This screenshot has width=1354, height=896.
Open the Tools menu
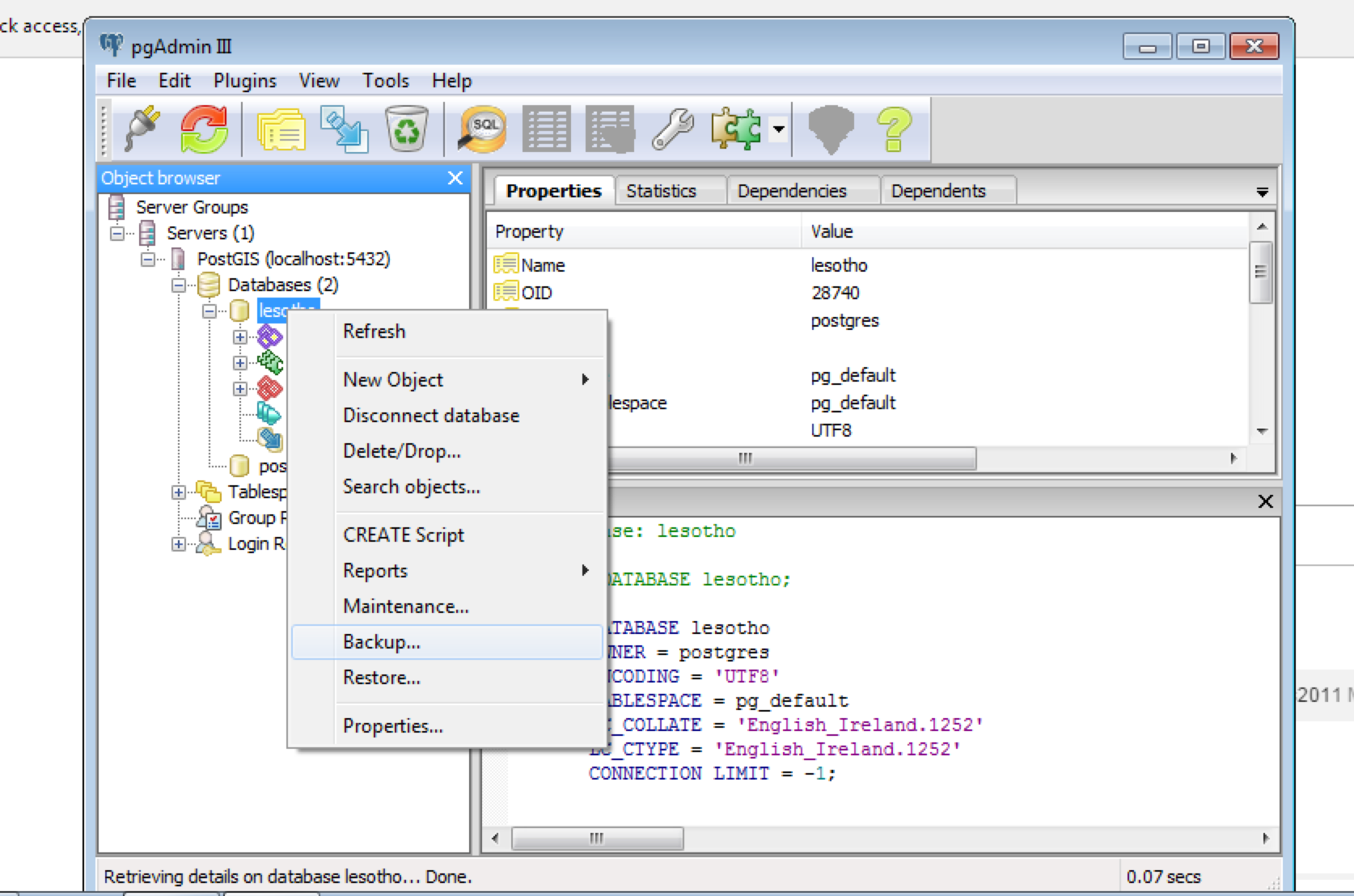click(386, 81)
